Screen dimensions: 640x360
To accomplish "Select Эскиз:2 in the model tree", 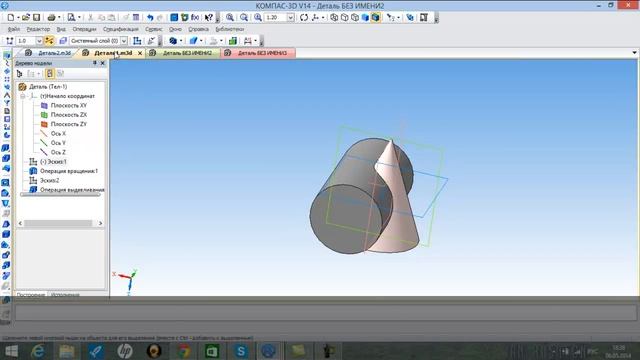I will point(49,180).
